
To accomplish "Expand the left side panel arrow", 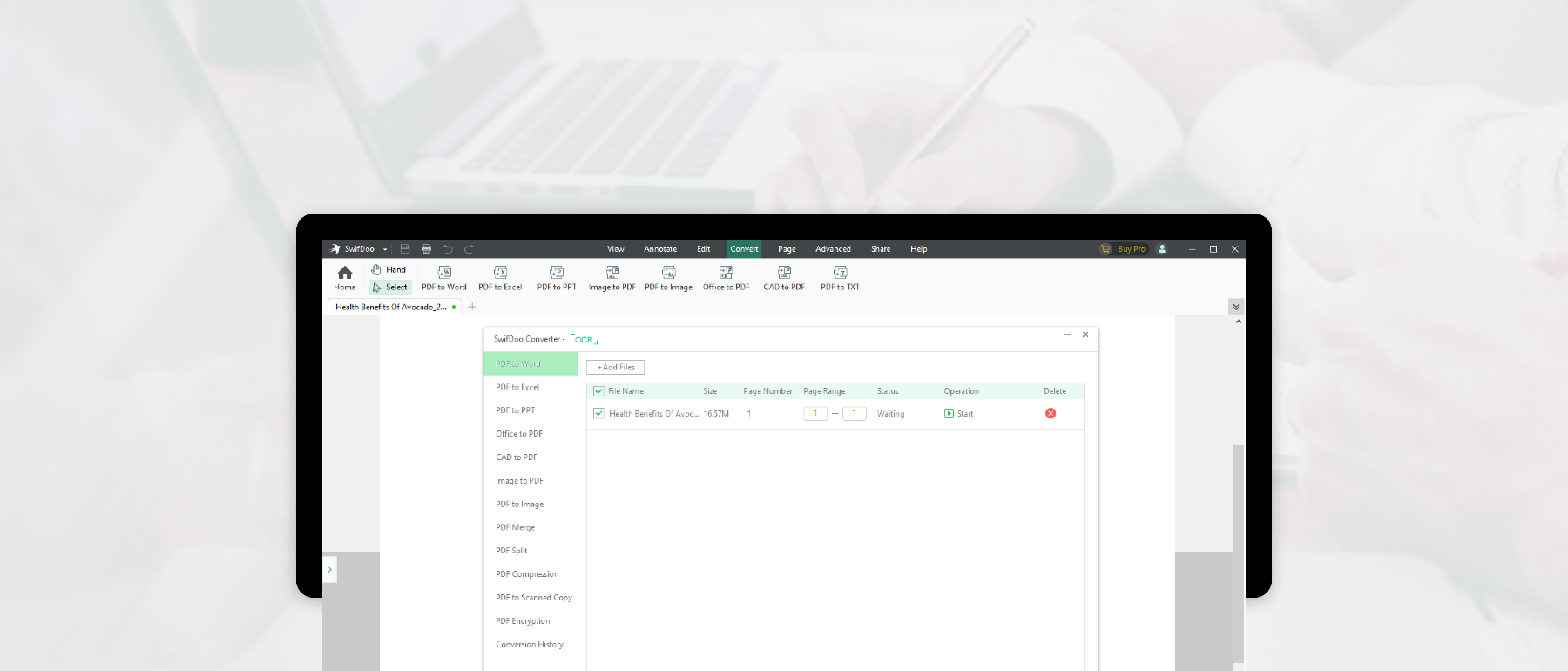I will pyautogui.click(x=329, y=570).
